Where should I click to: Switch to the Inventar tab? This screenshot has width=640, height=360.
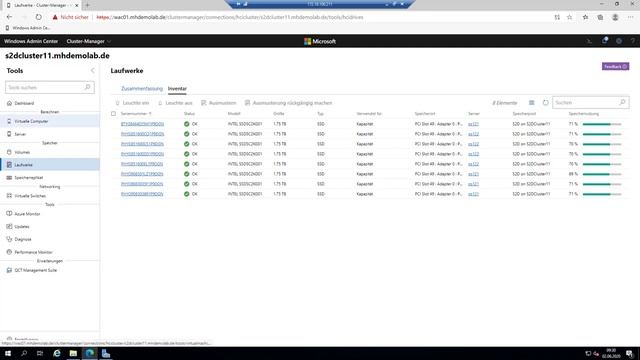tap(177, 89)
